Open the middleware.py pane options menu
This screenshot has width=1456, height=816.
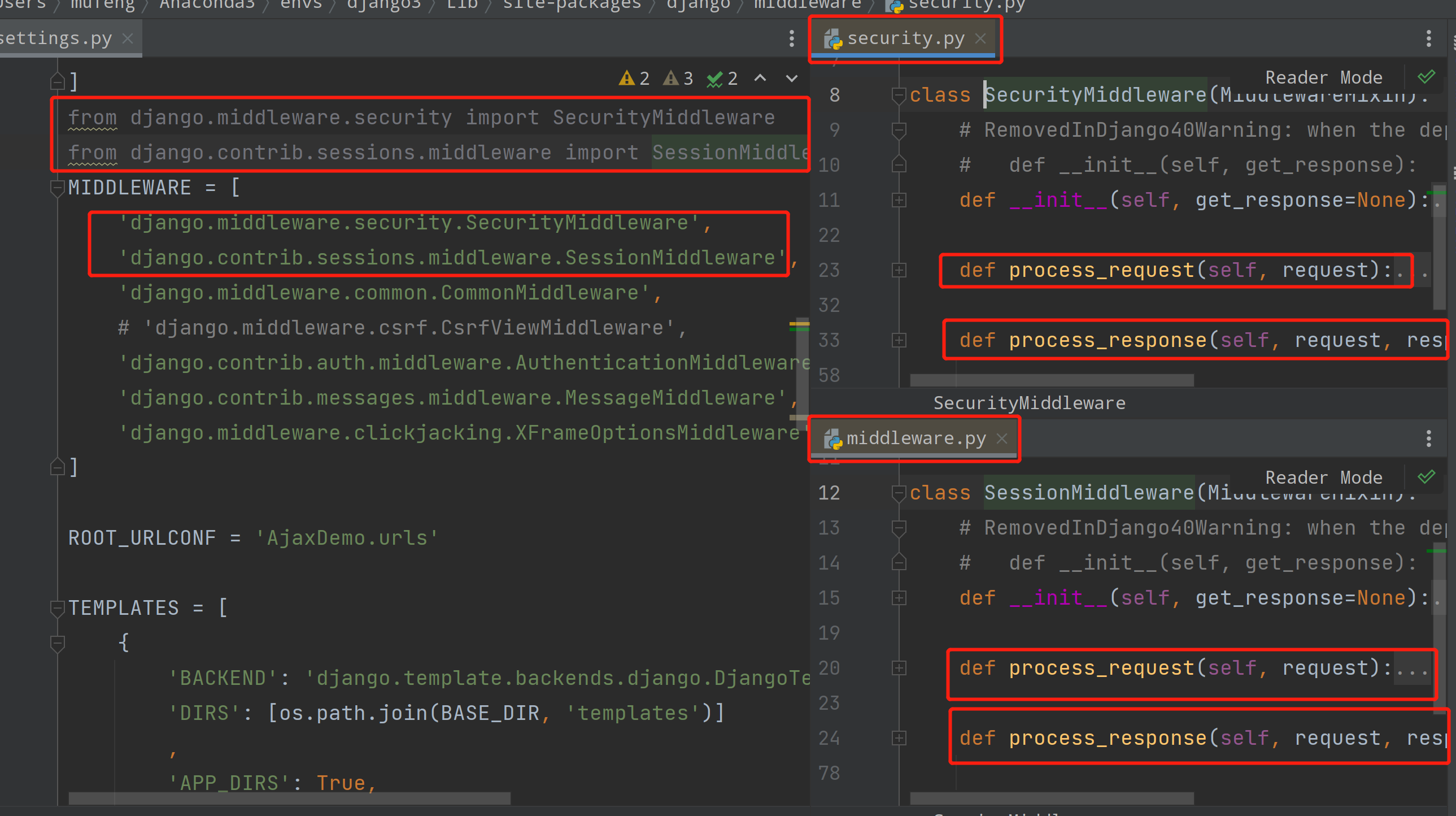click(1428, 439)
